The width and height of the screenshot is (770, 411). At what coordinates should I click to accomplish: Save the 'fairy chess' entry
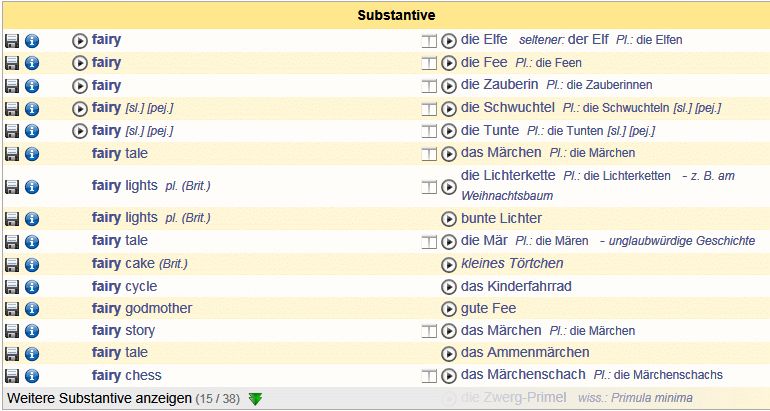point(12,377)
